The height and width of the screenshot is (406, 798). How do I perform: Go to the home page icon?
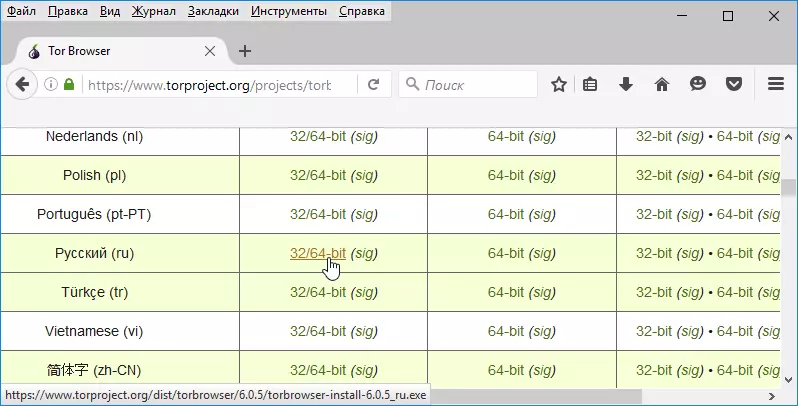point(661,85)
